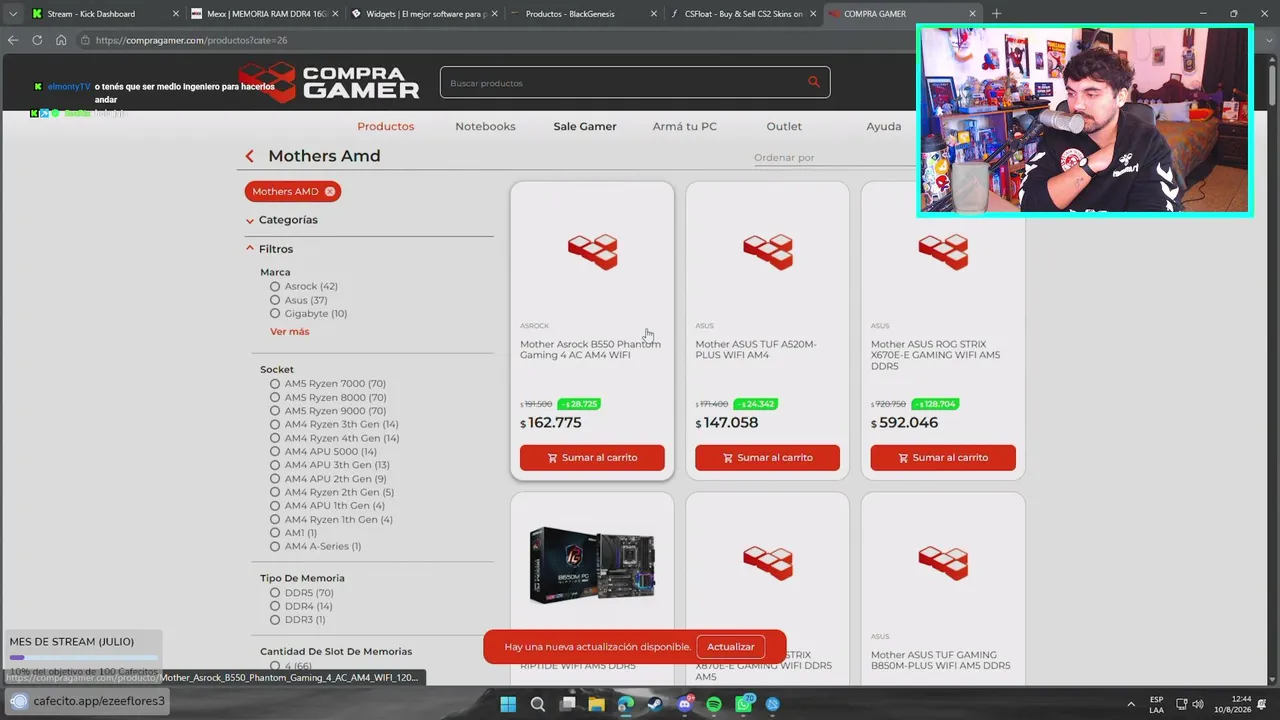This screenshot has height=720, width=1280.
Task: Open Task View on the taskbar
Action: (568, 704)
